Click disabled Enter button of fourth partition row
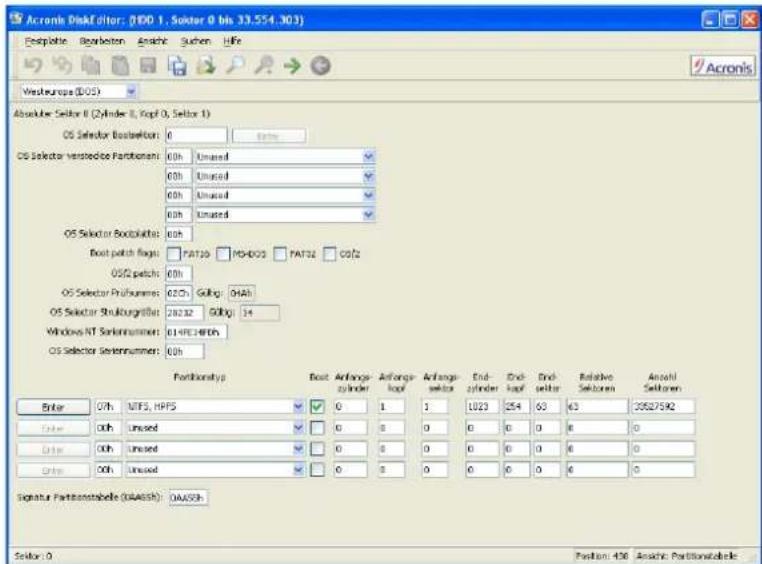Screen dimensions: 762x564 (x=53, y=470)
